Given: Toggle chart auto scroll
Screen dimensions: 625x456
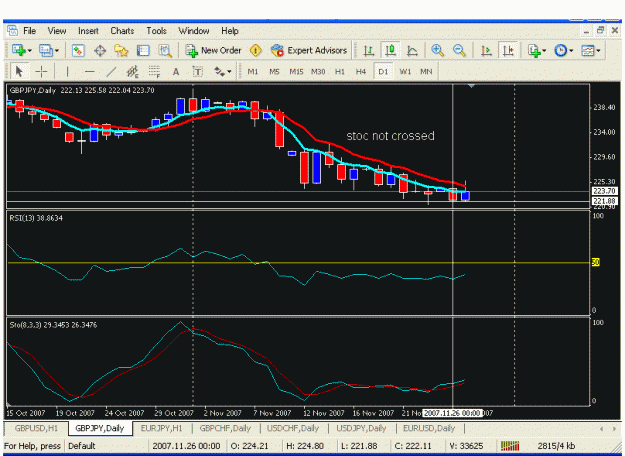Looking at the screenshot, I should click(x=486, y=51).
